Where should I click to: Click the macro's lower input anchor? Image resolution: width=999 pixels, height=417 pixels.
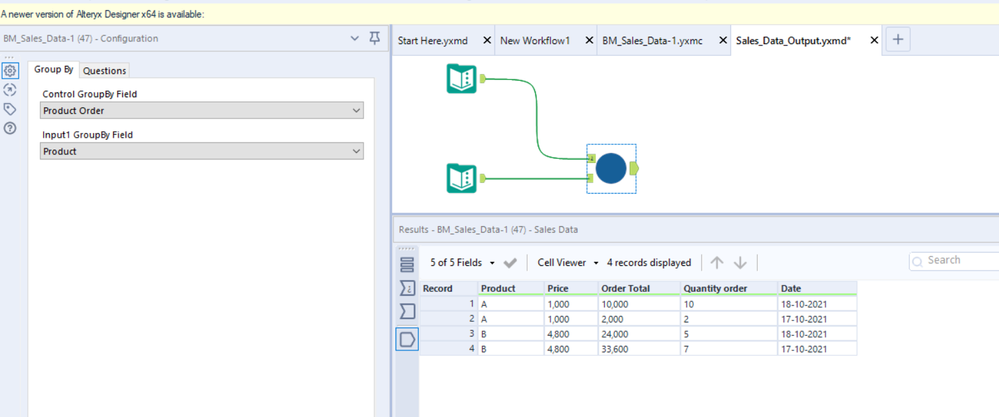591,178
